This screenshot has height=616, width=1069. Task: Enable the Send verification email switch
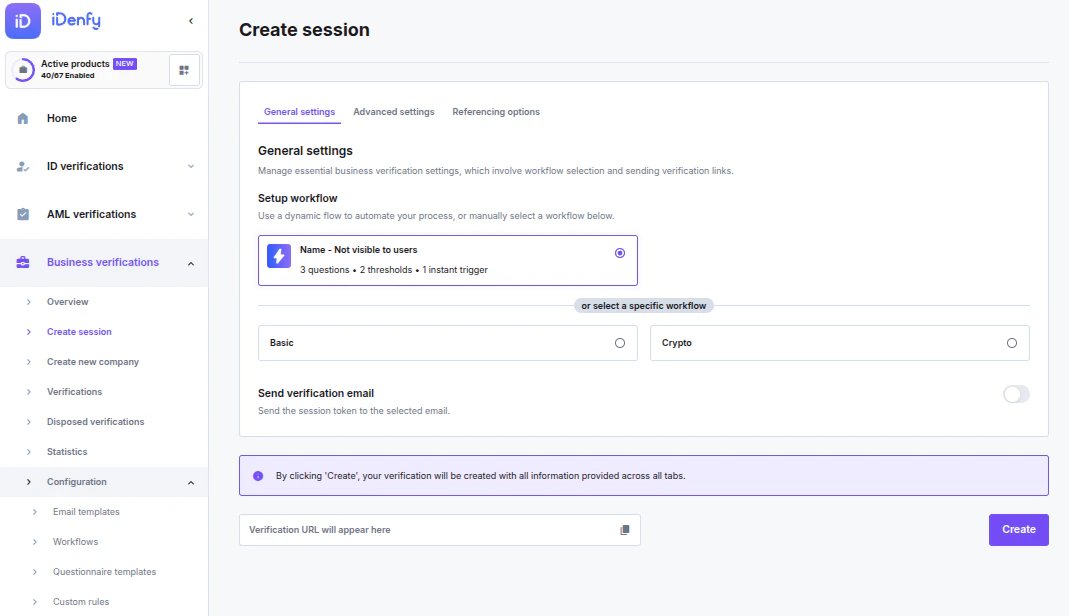(1016, 394)
